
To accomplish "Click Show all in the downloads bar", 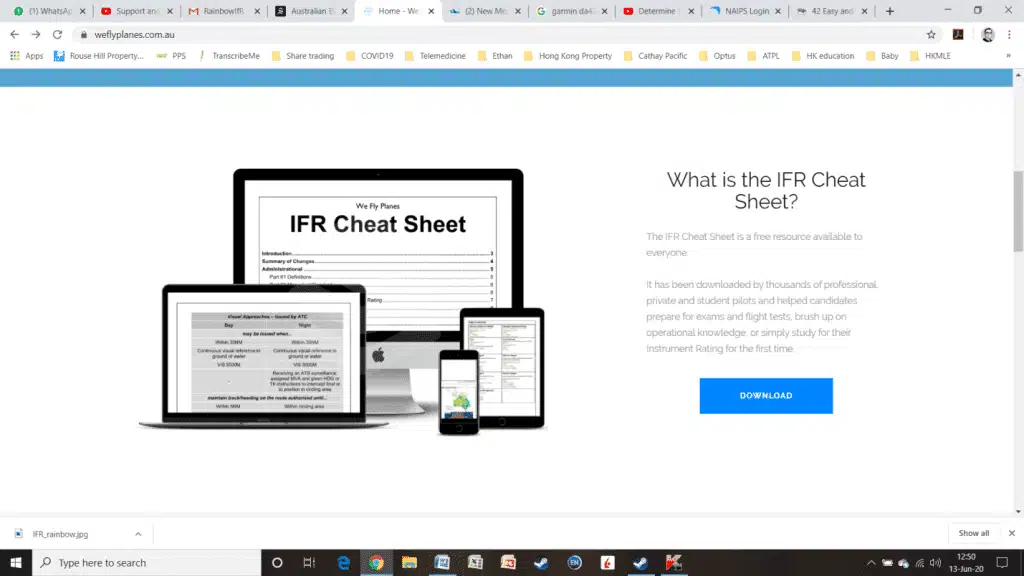I will click(x=973, y=533).
